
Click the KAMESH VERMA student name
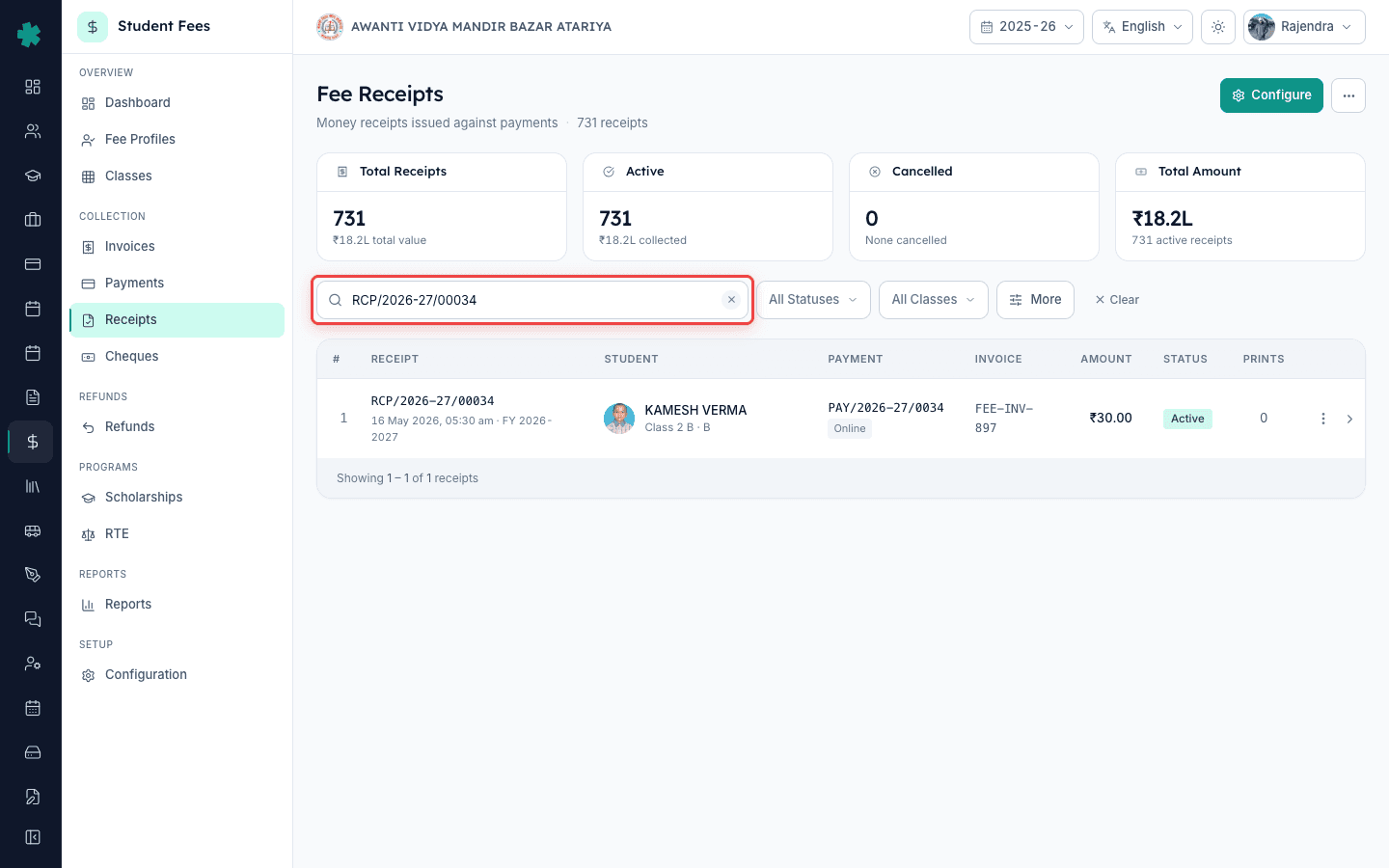(695, 411)
